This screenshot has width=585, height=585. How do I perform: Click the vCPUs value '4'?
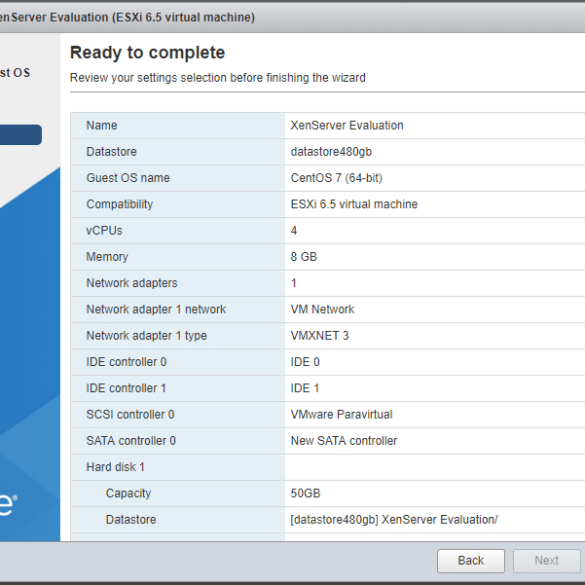294,231
